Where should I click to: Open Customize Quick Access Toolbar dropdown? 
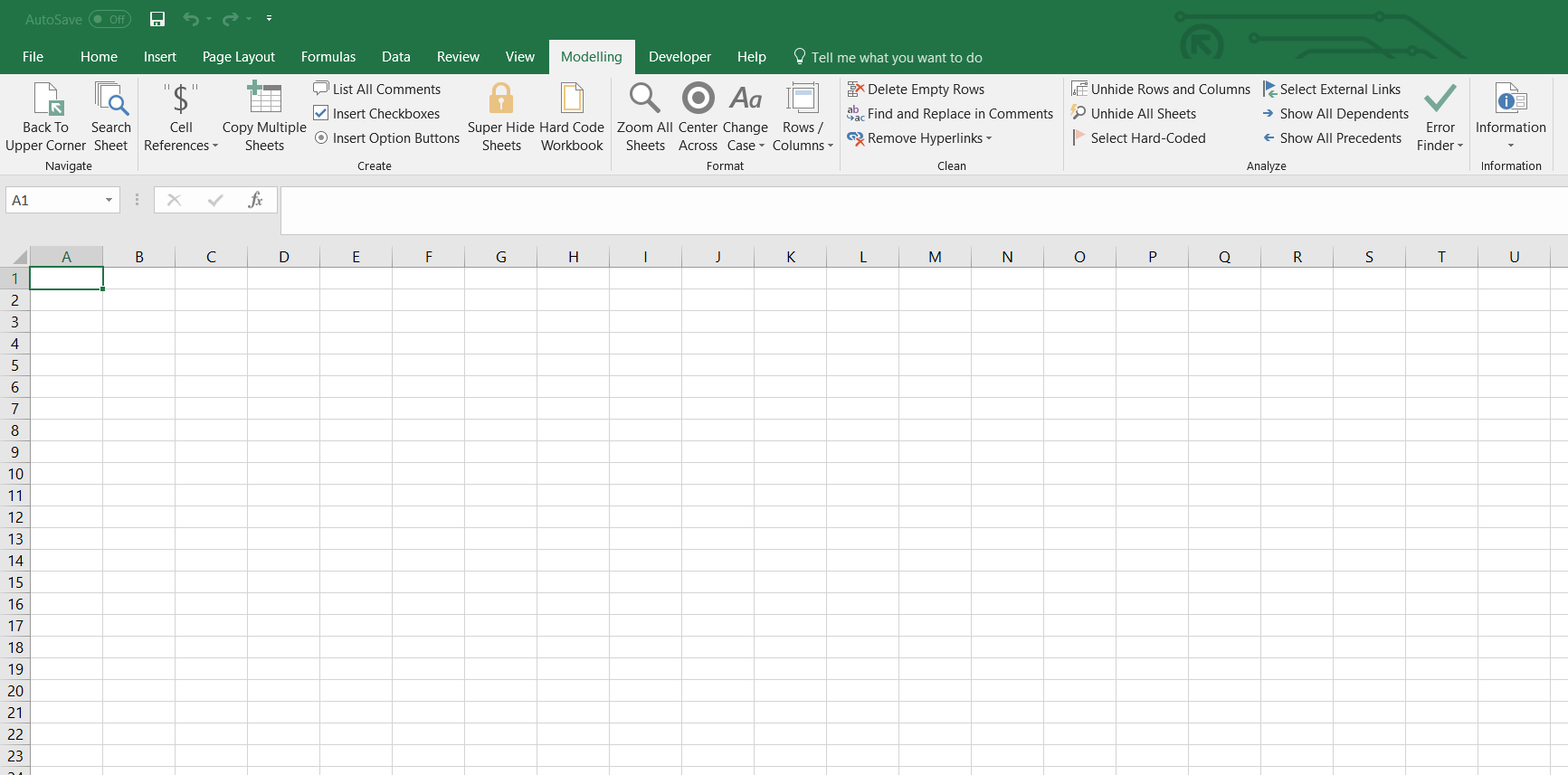tap(269, 19)
